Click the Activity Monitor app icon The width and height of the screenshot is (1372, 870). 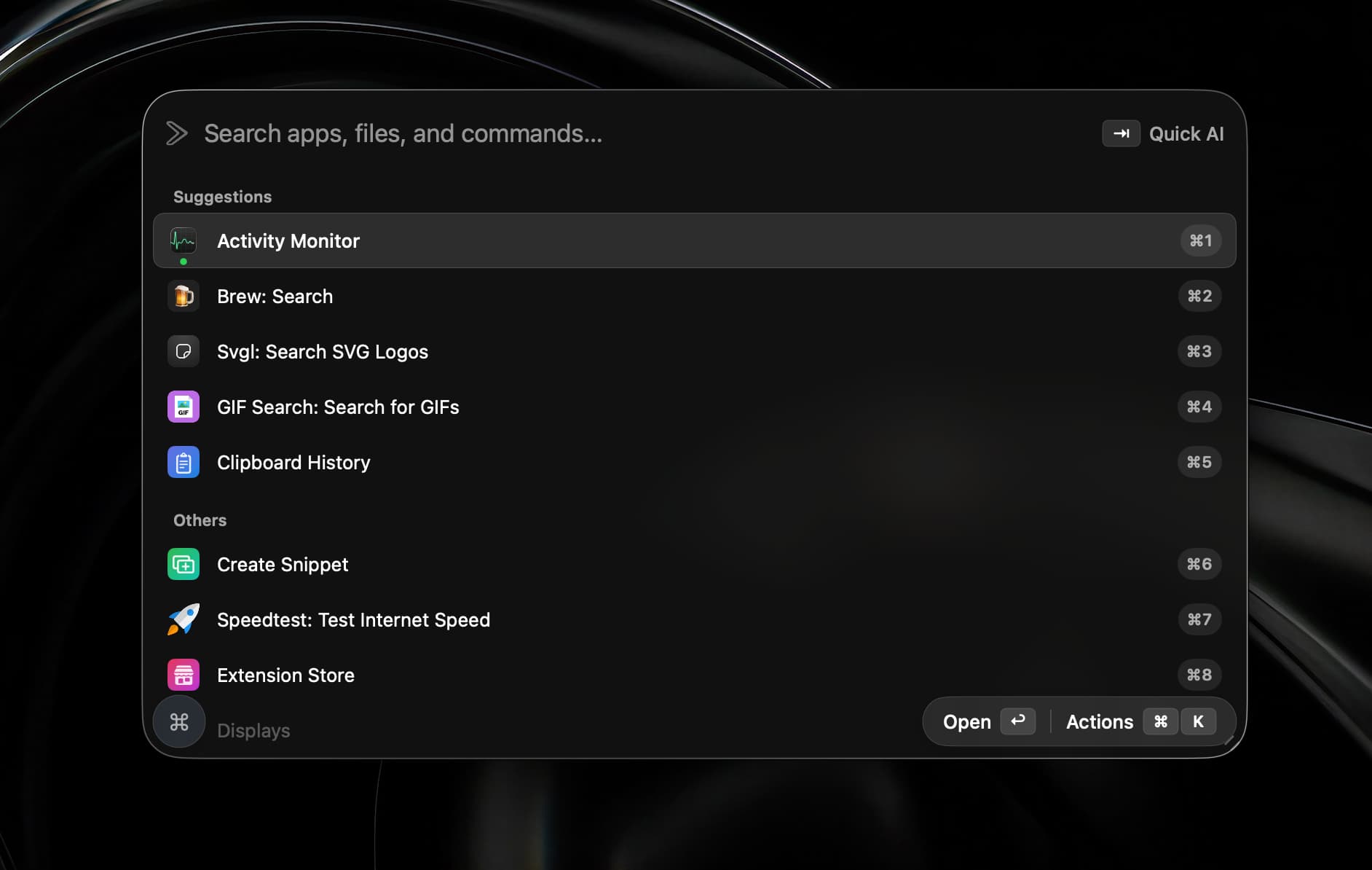184,240
